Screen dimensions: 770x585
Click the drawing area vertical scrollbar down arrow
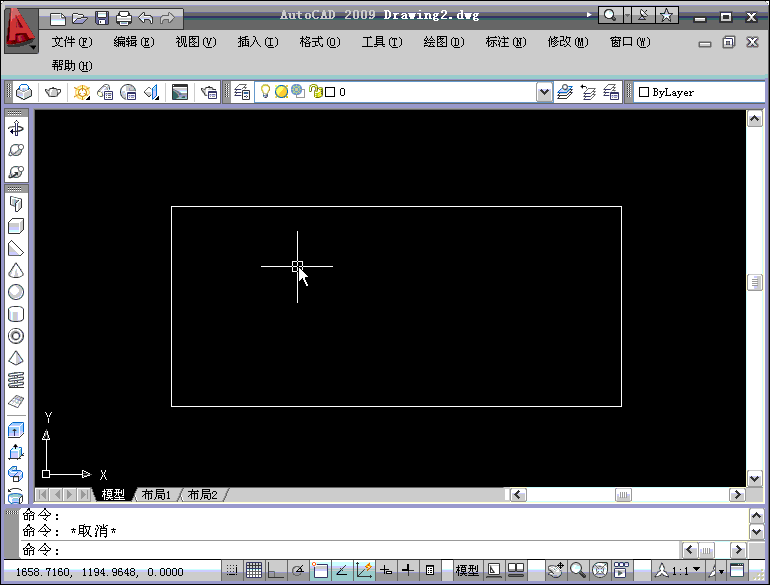click(x=754, y=477)
